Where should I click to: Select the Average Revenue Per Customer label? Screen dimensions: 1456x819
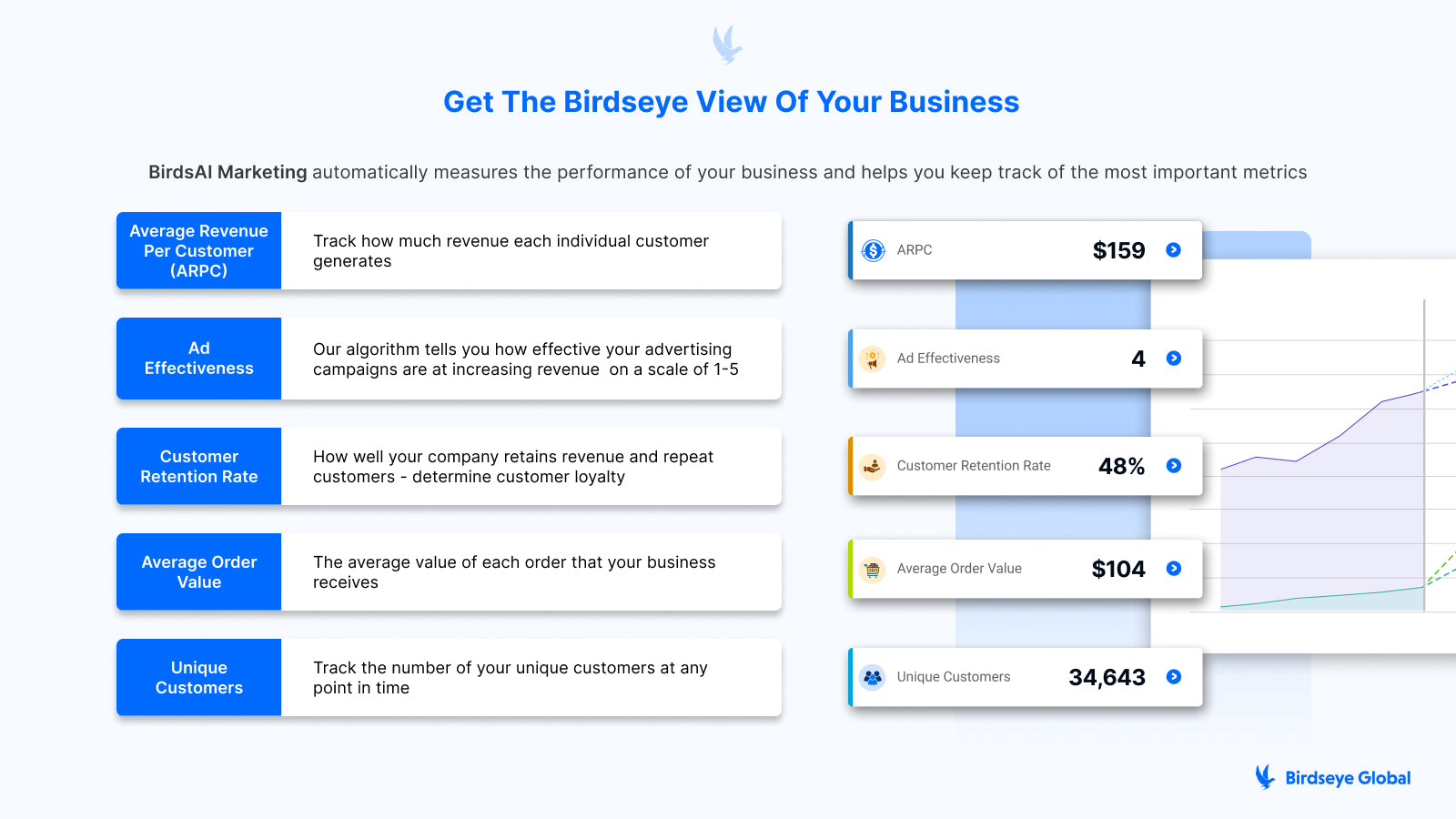(x=198, y=251)
